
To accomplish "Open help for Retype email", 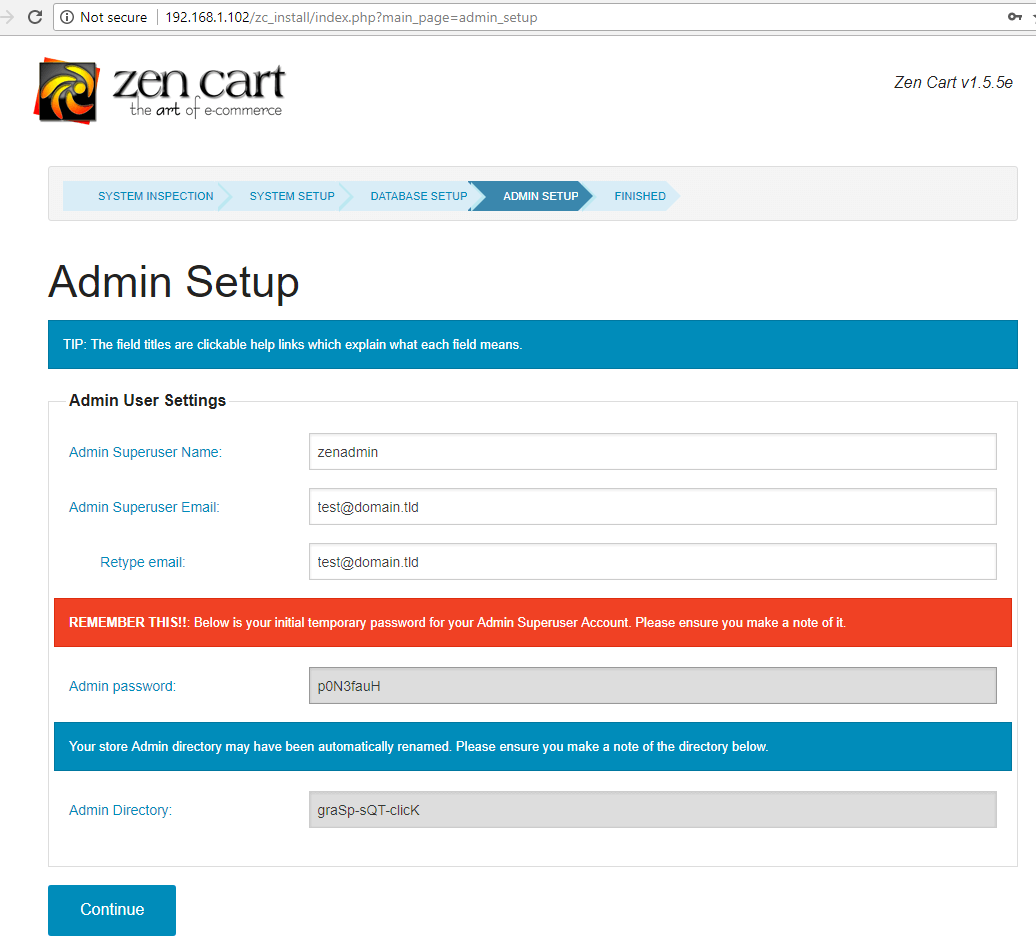I will click(143, 562).
